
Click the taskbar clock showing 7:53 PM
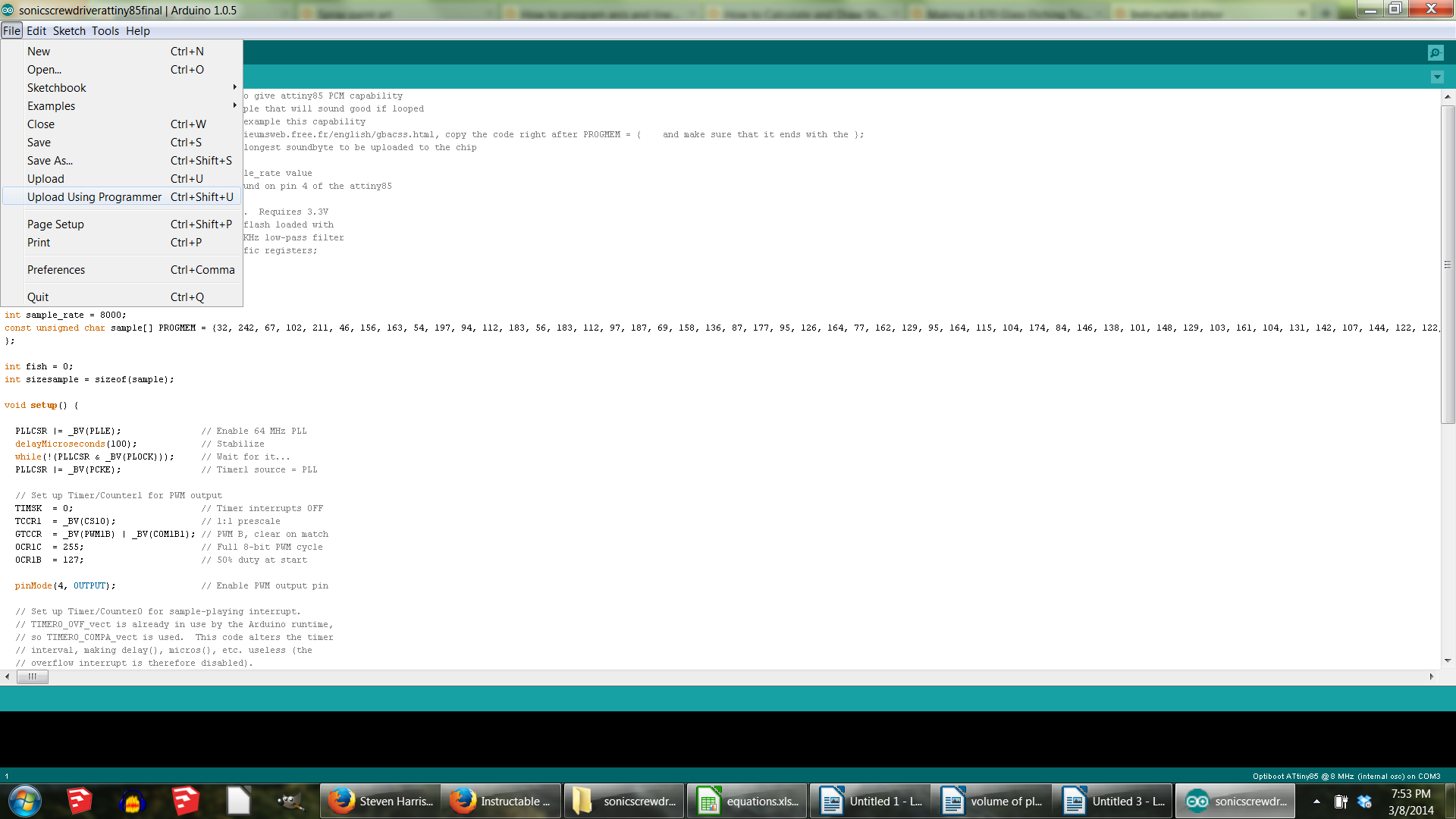[x=1410, y=801]
